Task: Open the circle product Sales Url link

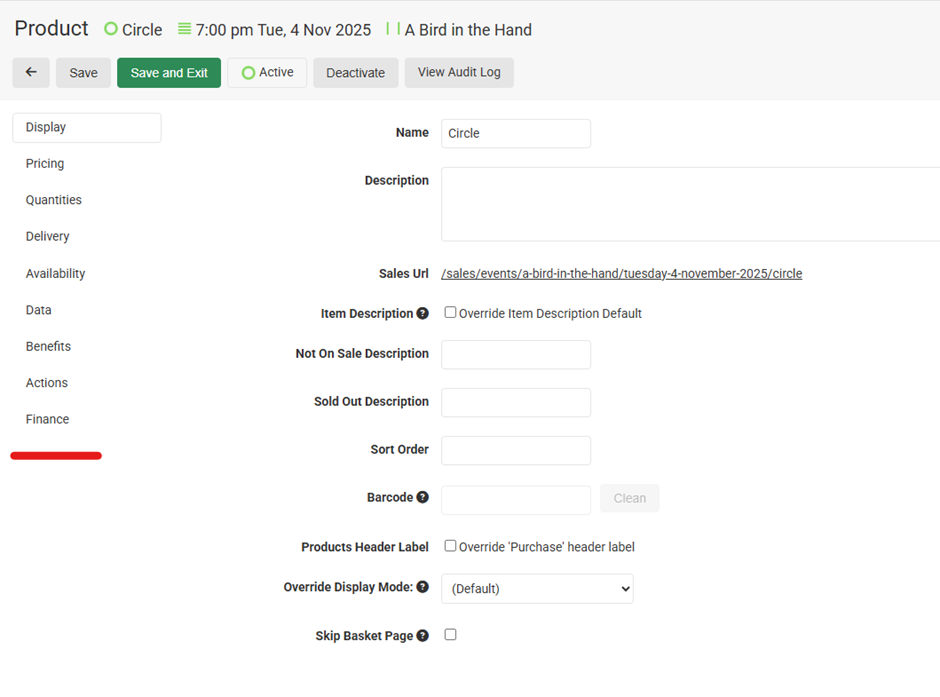Action: [x=621, y=274]
